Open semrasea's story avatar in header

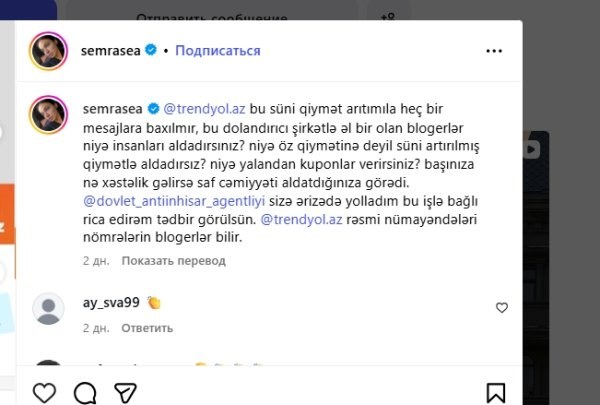[49, 51]
